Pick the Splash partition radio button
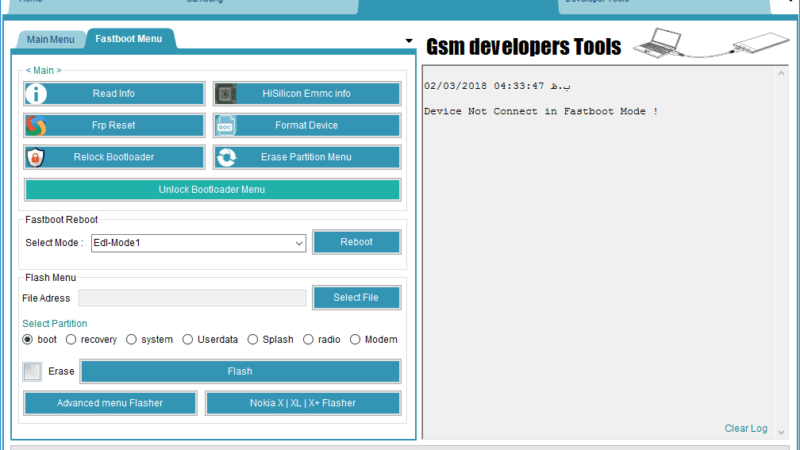The width and height of the screenshot is (800, 450). point(253,339)
